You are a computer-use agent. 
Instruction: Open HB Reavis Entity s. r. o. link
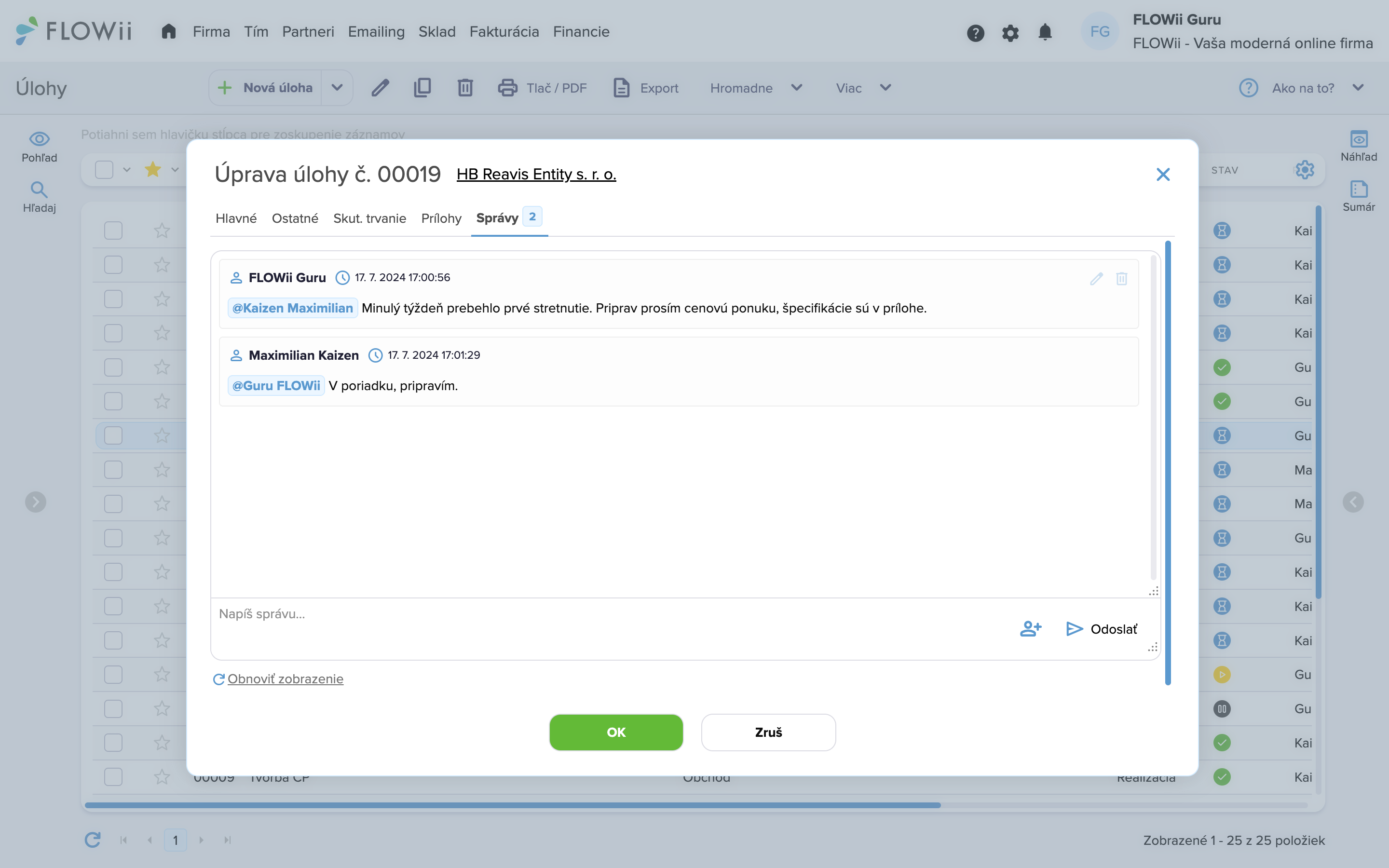pyautogui.click(x=536, y=174)
